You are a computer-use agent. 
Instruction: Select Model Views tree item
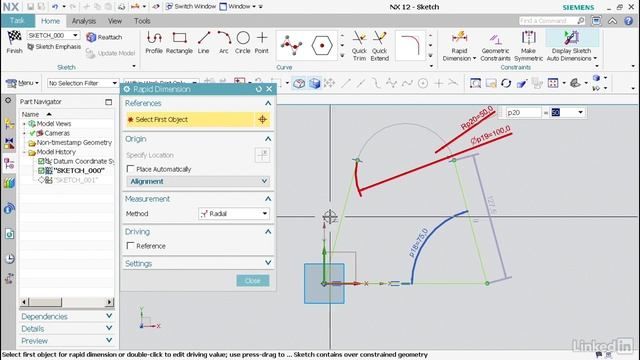pyautogui.click(x=49, y=124)
